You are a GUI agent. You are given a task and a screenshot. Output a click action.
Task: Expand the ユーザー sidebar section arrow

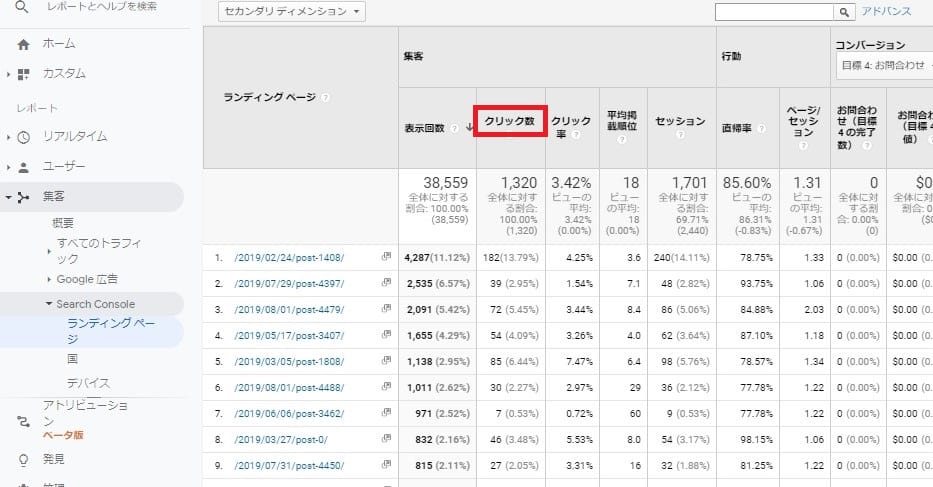[8, 168]
